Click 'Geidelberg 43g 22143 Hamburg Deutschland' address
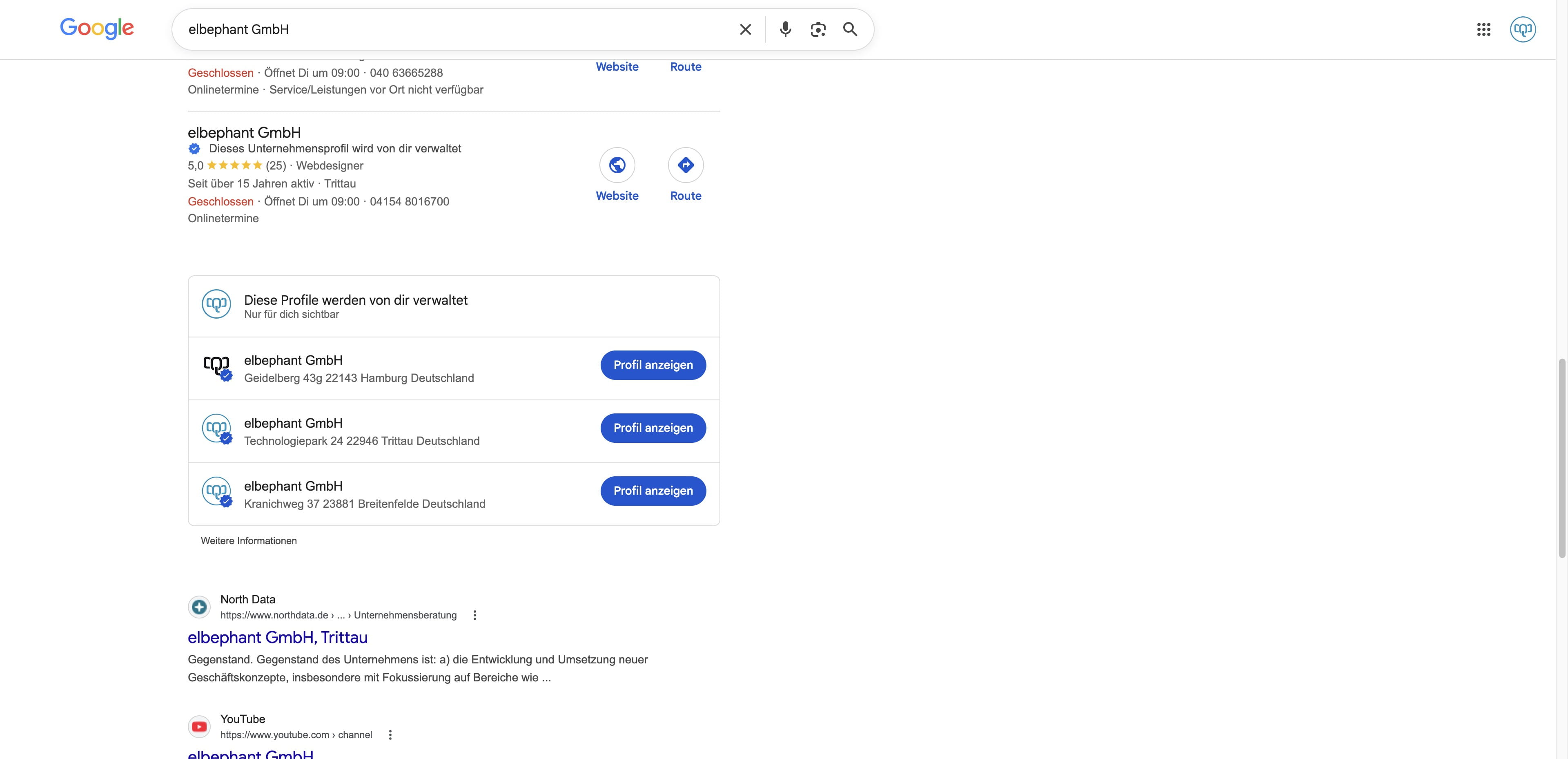This screenshot has width=1568, height=759. pyautogui.click(x=359, y=378)
